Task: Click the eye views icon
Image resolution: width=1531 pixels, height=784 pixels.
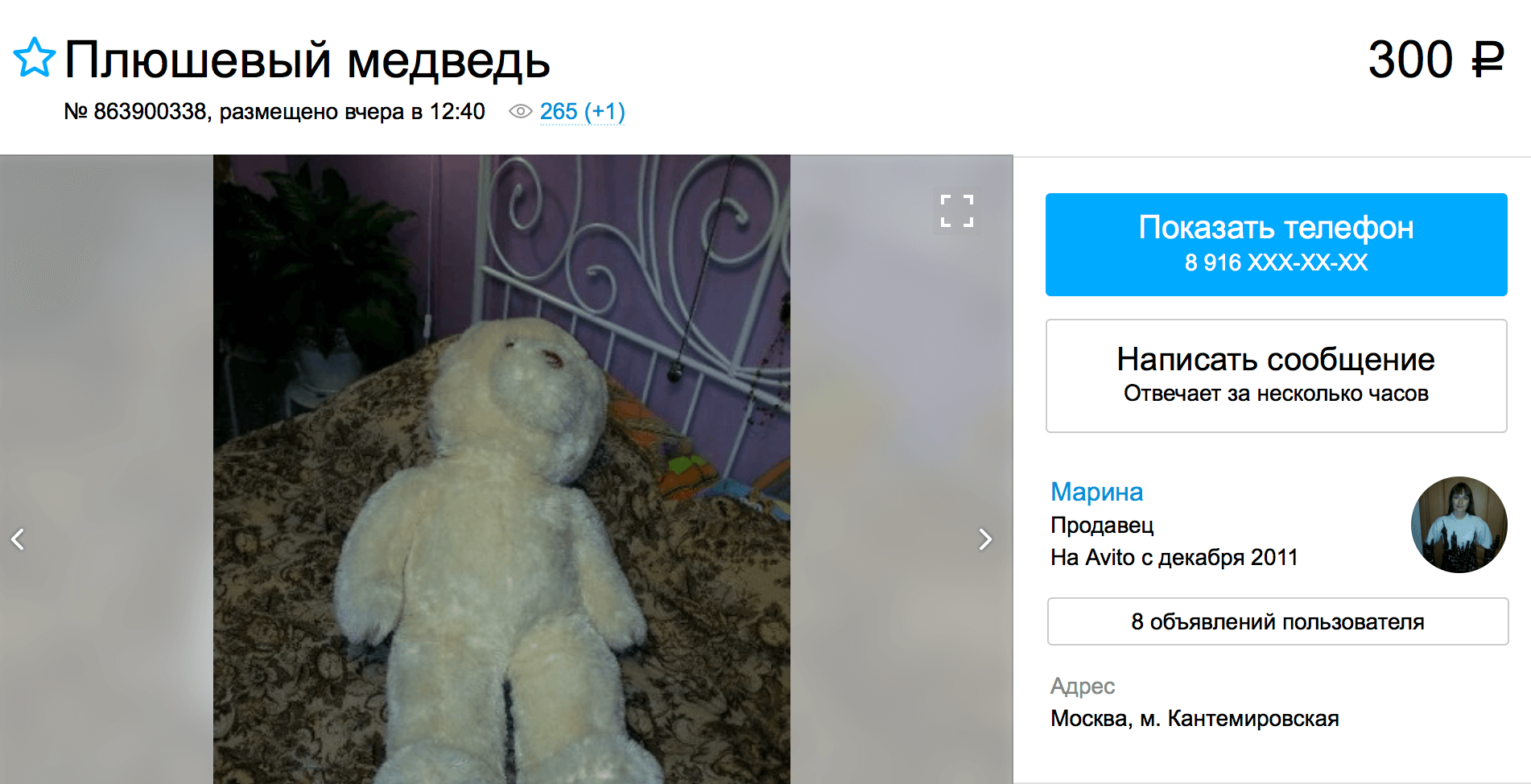Action: click(521, 111)
